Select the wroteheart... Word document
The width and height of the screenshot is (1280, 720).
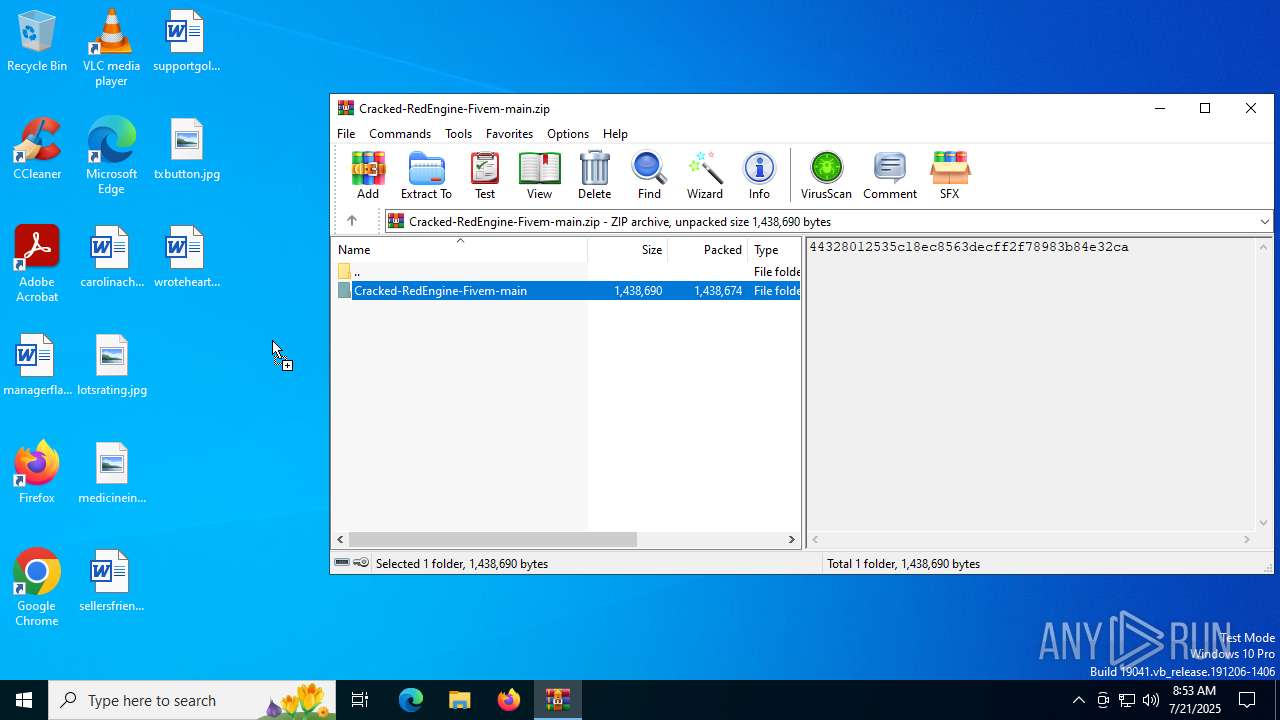point(186,257)
